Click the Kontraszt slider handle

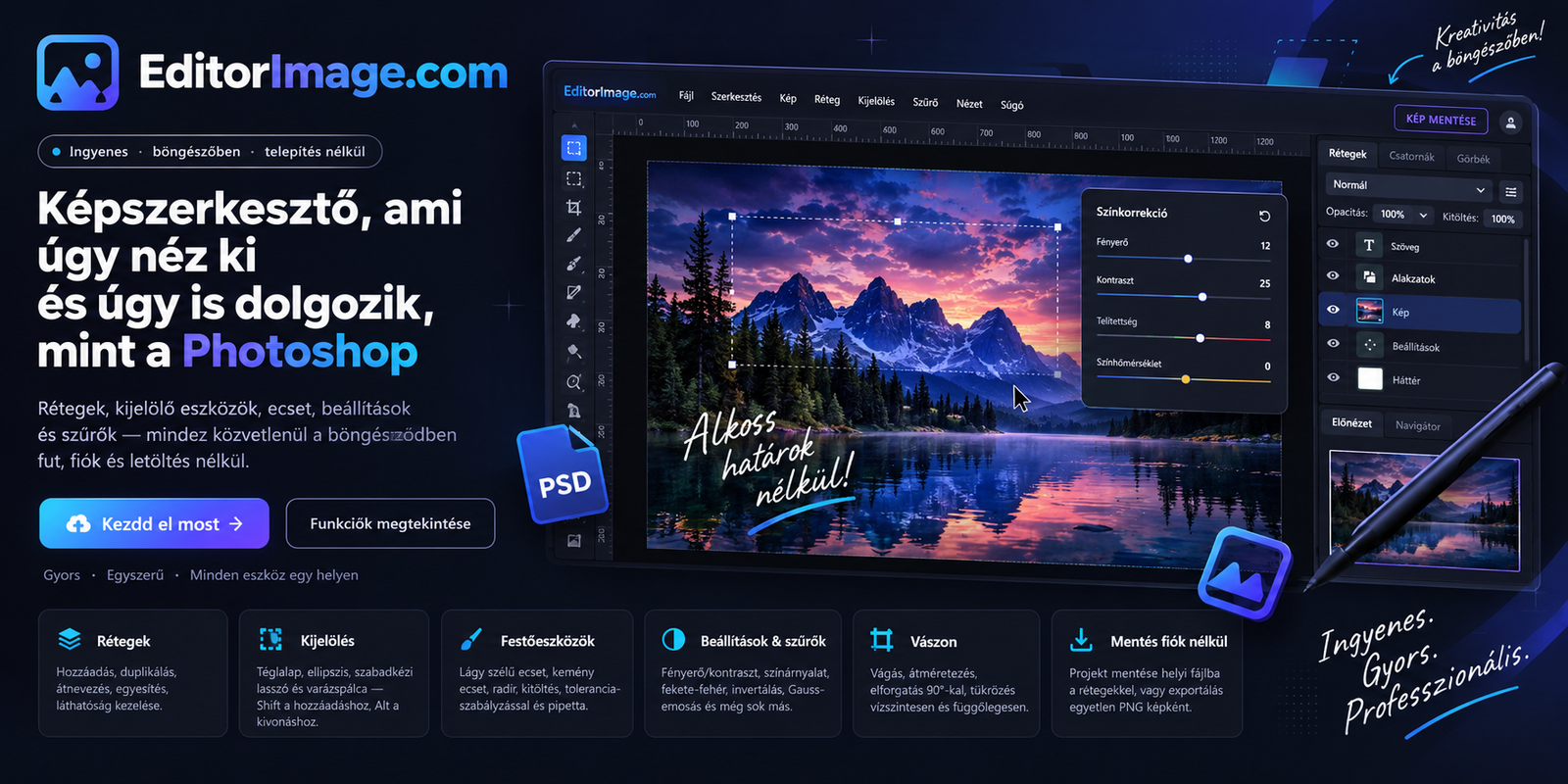pyautogui.click(x=1202, y=297)
